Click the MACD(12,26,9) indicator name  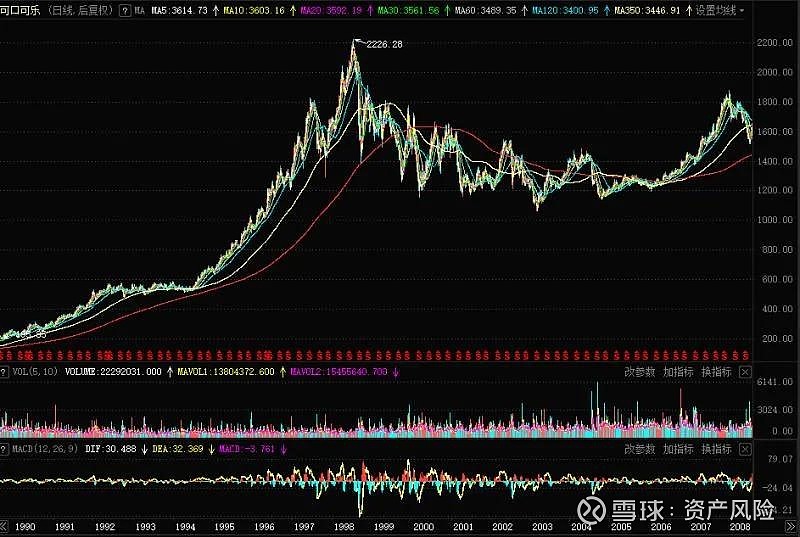pos(45,449)
